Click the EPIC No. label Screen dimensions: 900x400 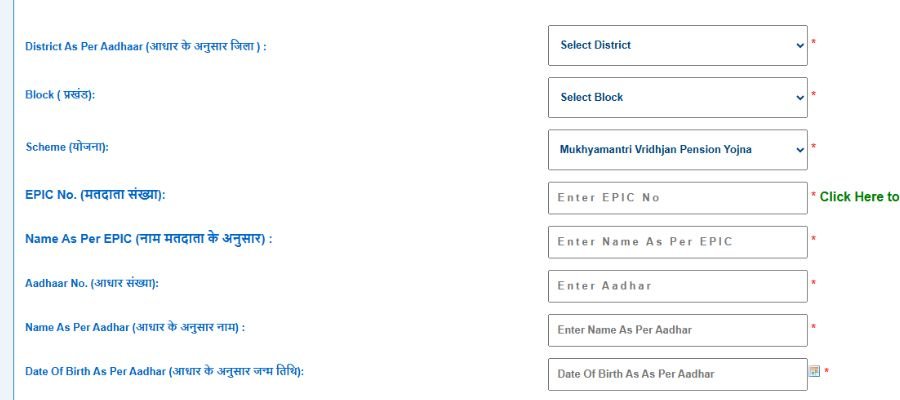click(95, 195)
